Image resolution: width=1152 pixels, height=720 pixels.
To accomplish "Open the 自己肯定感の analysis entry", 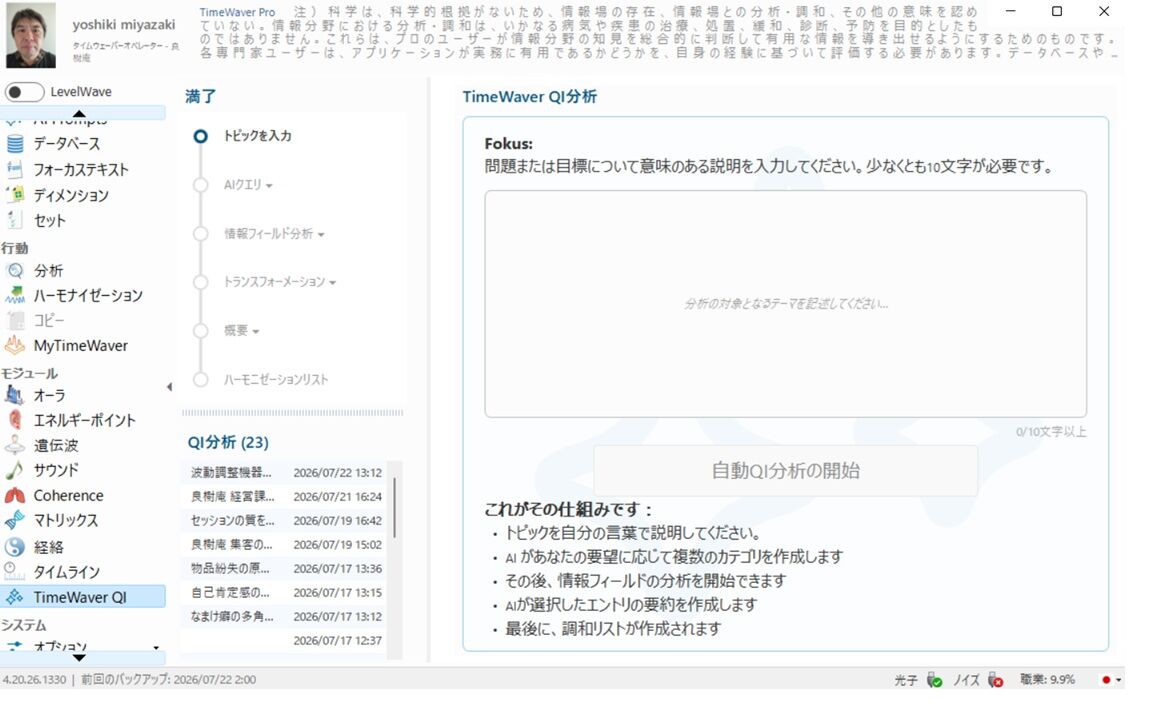I will tap(286, 593).
